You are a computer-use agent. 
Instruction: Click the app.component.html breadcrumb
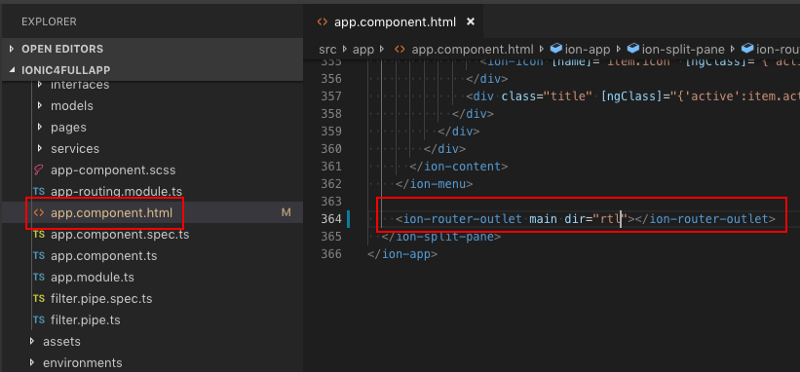click(x=472, y=49)
